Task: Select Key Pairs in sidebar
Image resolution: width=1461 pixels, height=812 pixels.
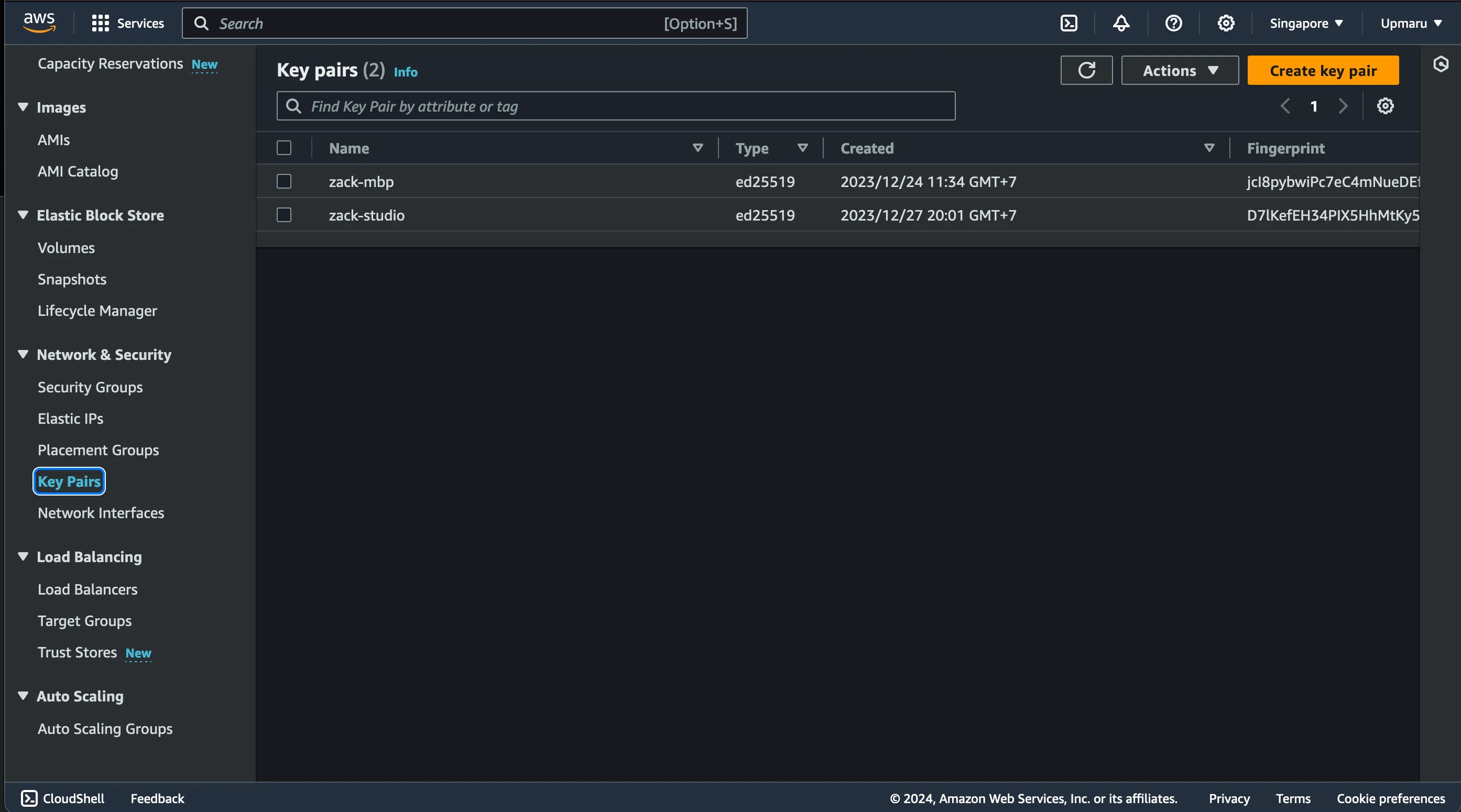Action: [69, 481]
